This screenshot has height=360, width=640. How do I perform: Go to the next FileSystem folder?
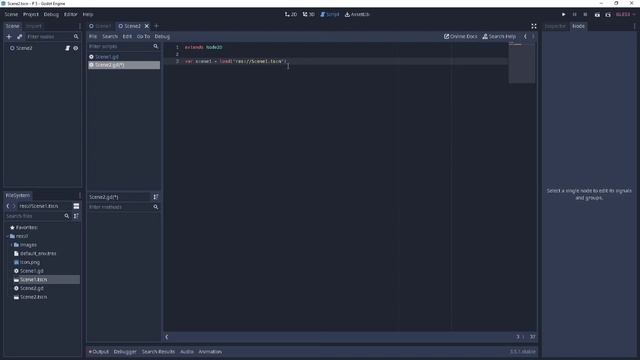pyautogui.click(x=14, y=206)
